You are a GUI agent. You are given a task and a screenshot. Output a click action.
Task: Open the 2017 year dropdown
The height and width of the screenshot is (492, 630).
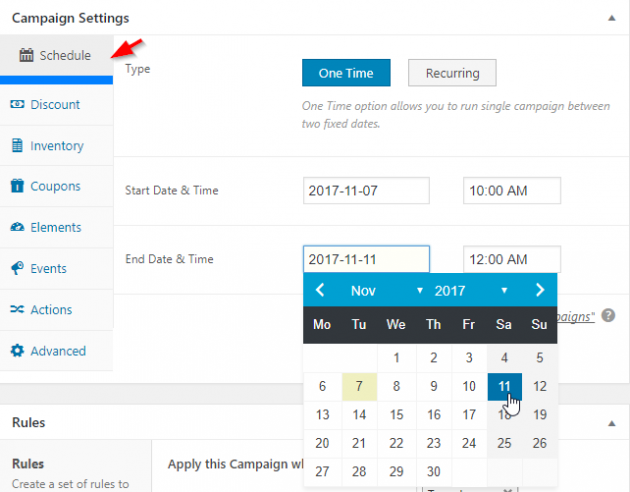(x=471, y=290)
